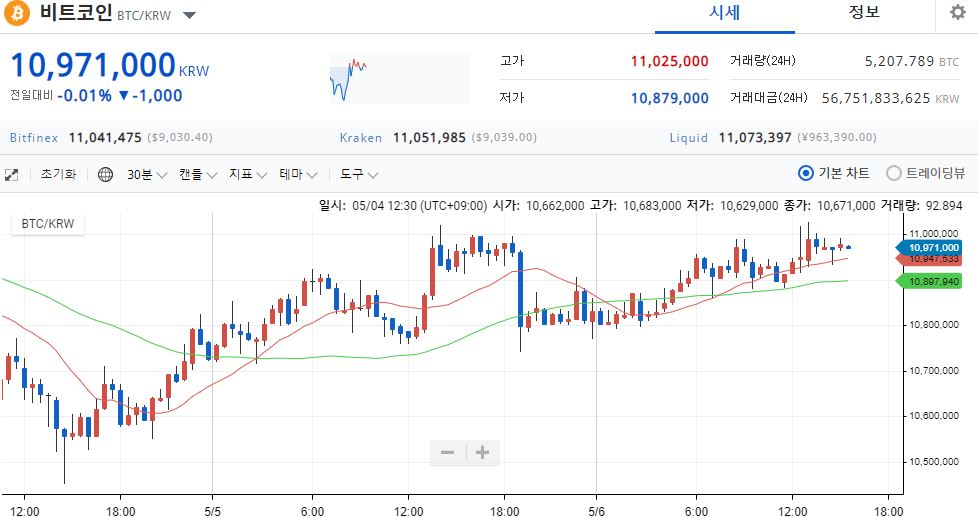The image size is (978, 518).
Task: Click the 비트코인 title text
Action: click(76, 12)
